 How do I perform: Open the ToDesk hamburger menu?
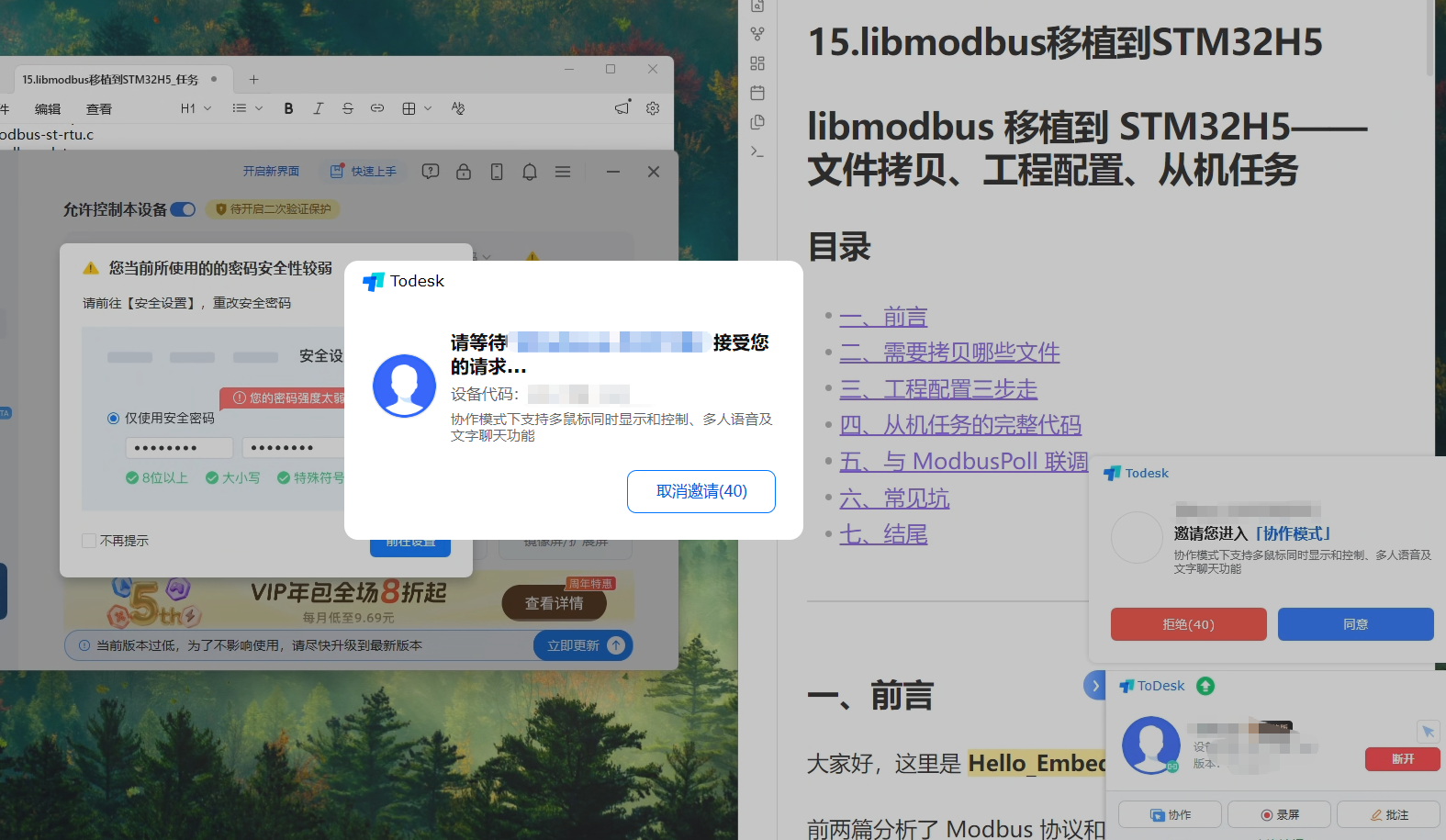563,172
